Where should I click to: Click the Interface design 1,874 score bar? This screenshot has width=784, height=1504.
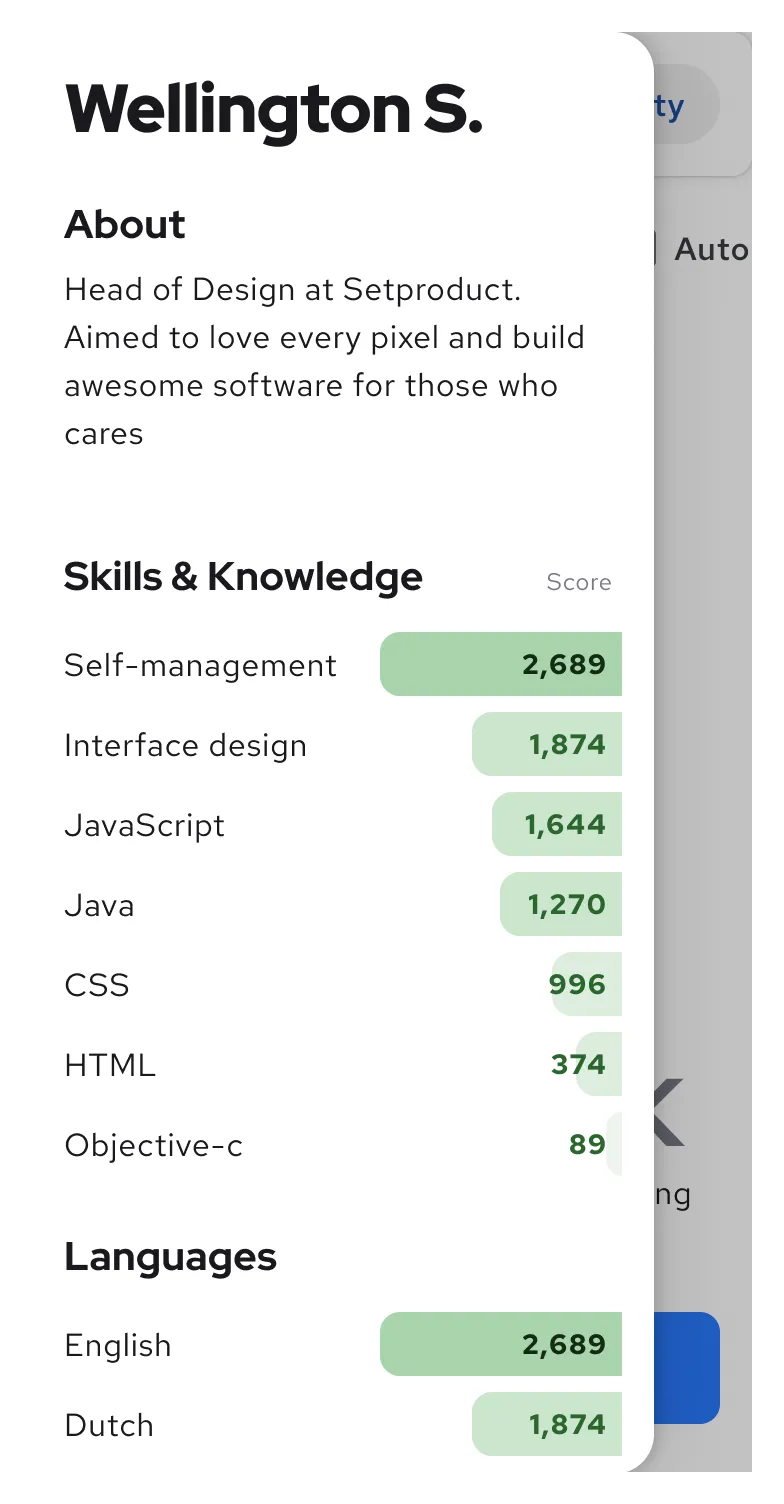tap(547, 744)
